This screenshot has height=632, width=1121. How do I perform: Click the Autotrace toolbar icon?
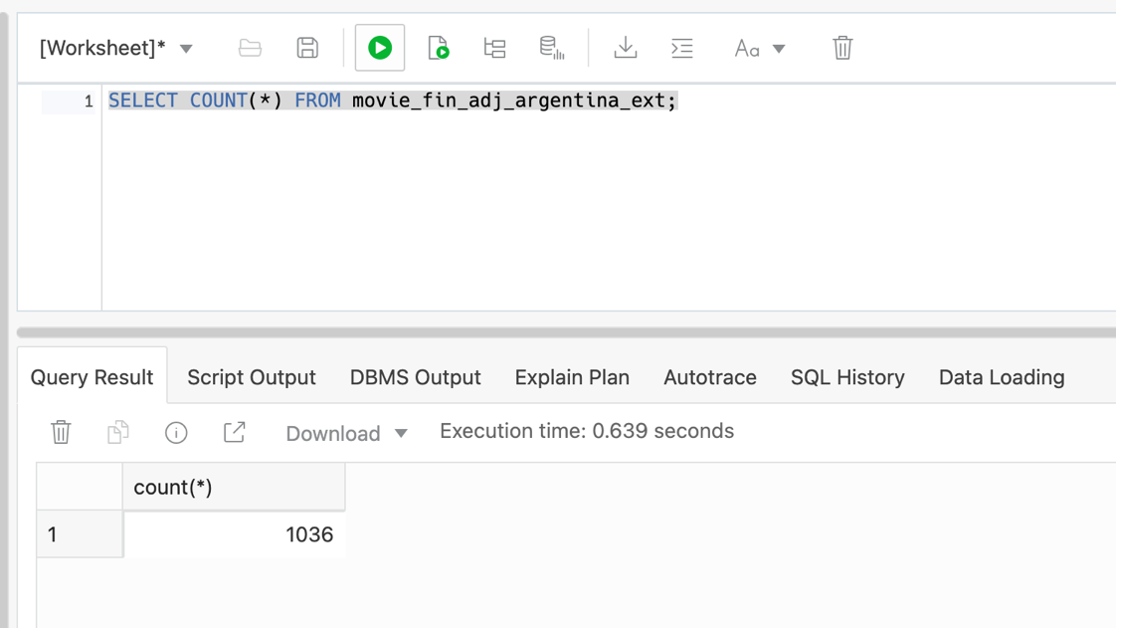(x=551, y=48)
